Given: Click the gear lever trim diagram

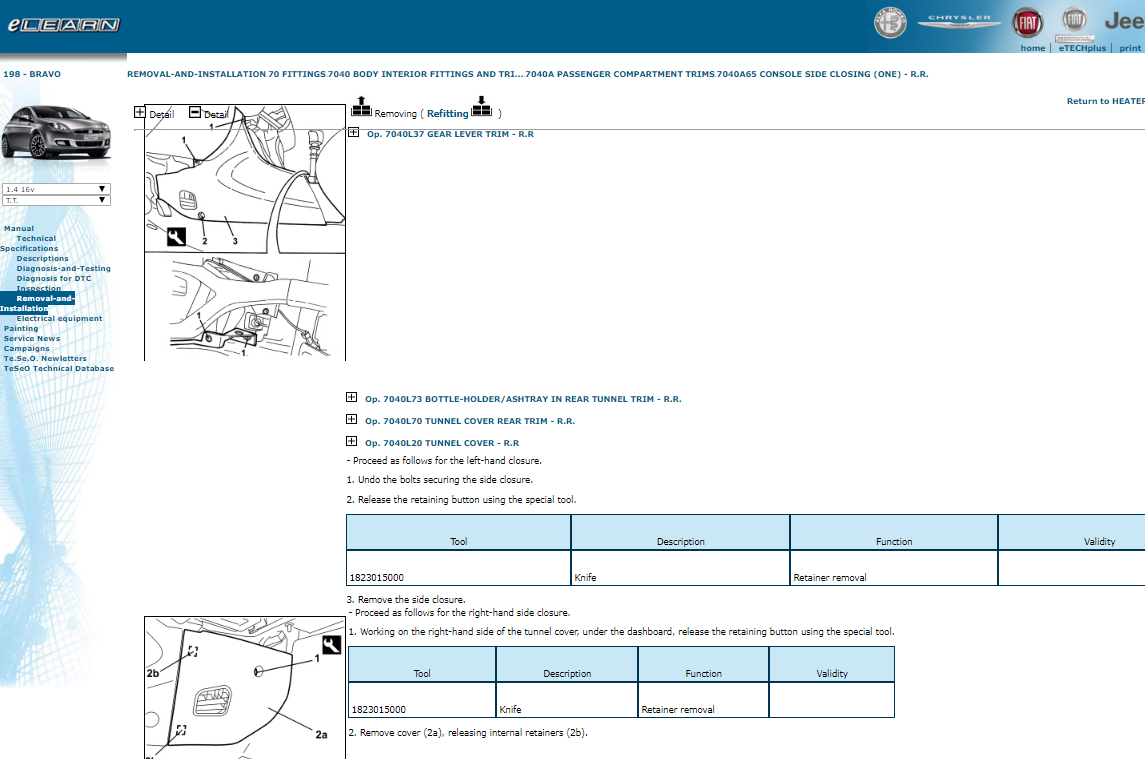Looking at the screenshot, I should tap(245, 232).
